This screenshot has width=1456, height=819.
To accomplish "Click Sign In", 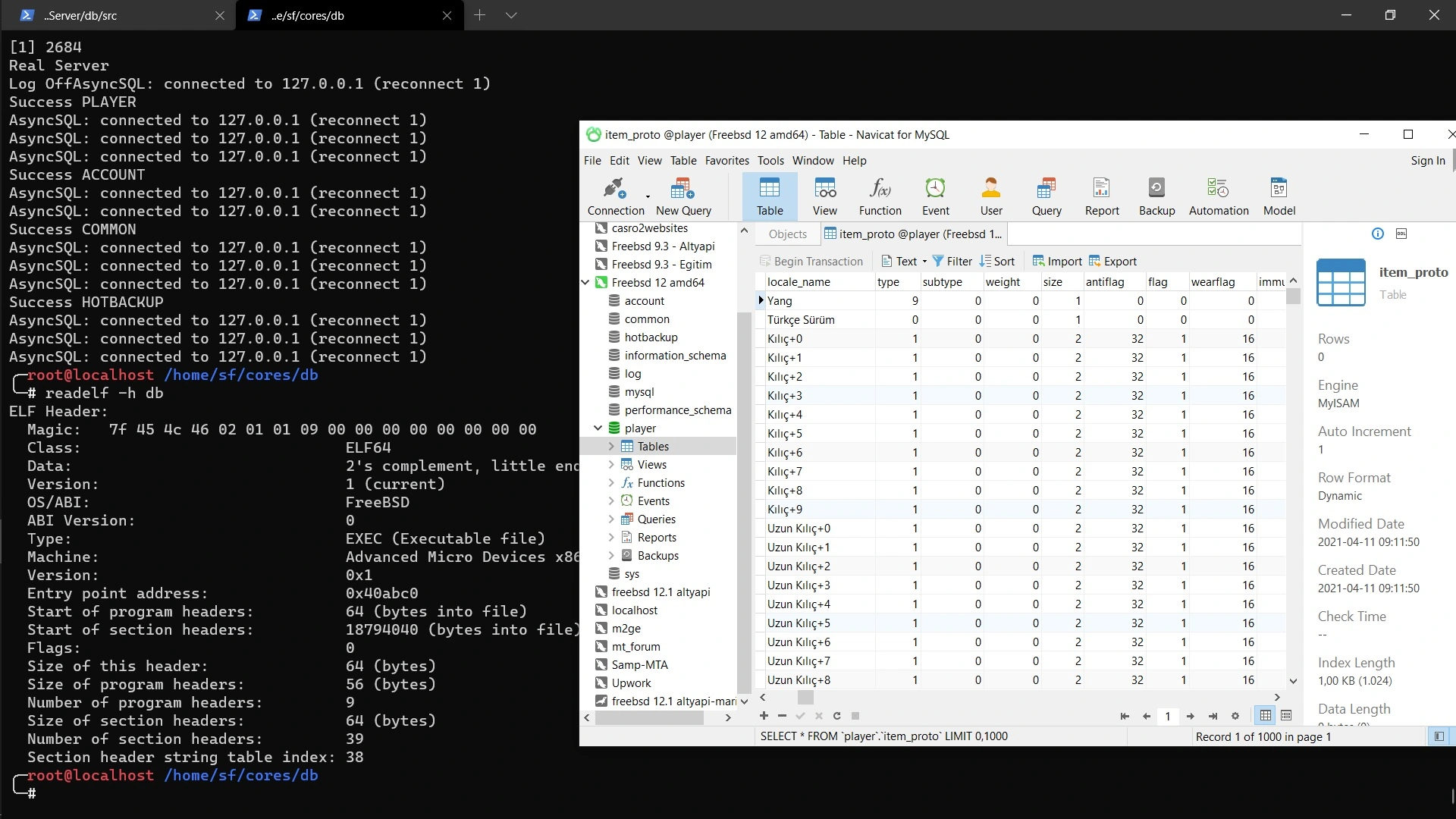I will (1427, 161).
